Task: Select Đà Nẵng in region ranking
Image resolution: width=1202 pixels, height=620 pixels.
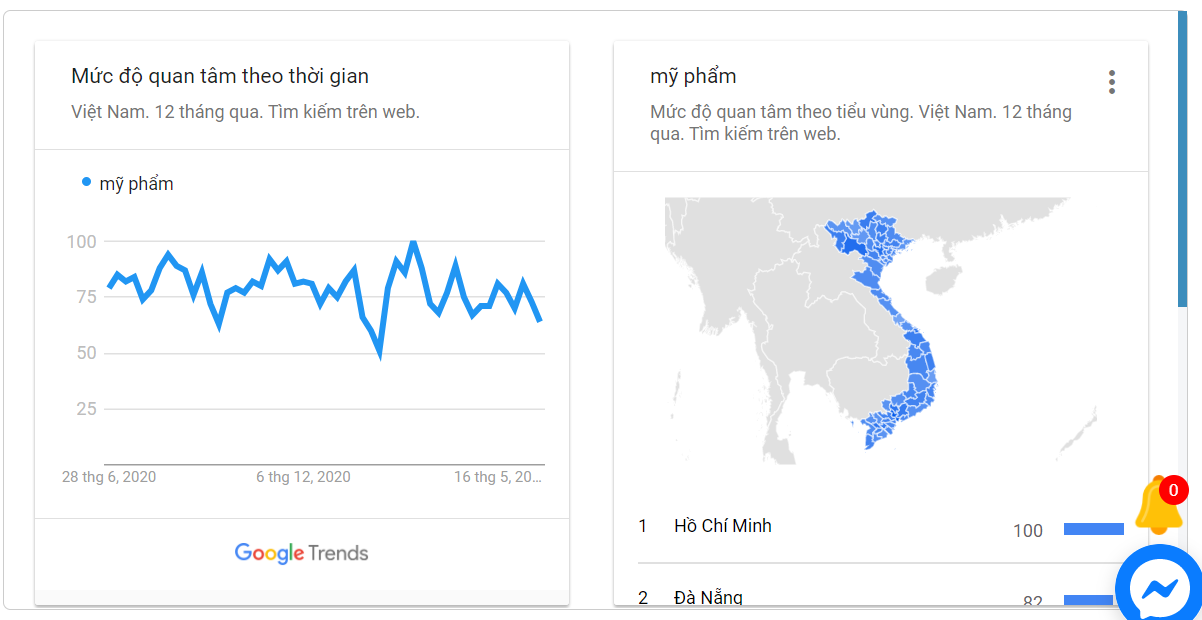Action: pos(708,598)
